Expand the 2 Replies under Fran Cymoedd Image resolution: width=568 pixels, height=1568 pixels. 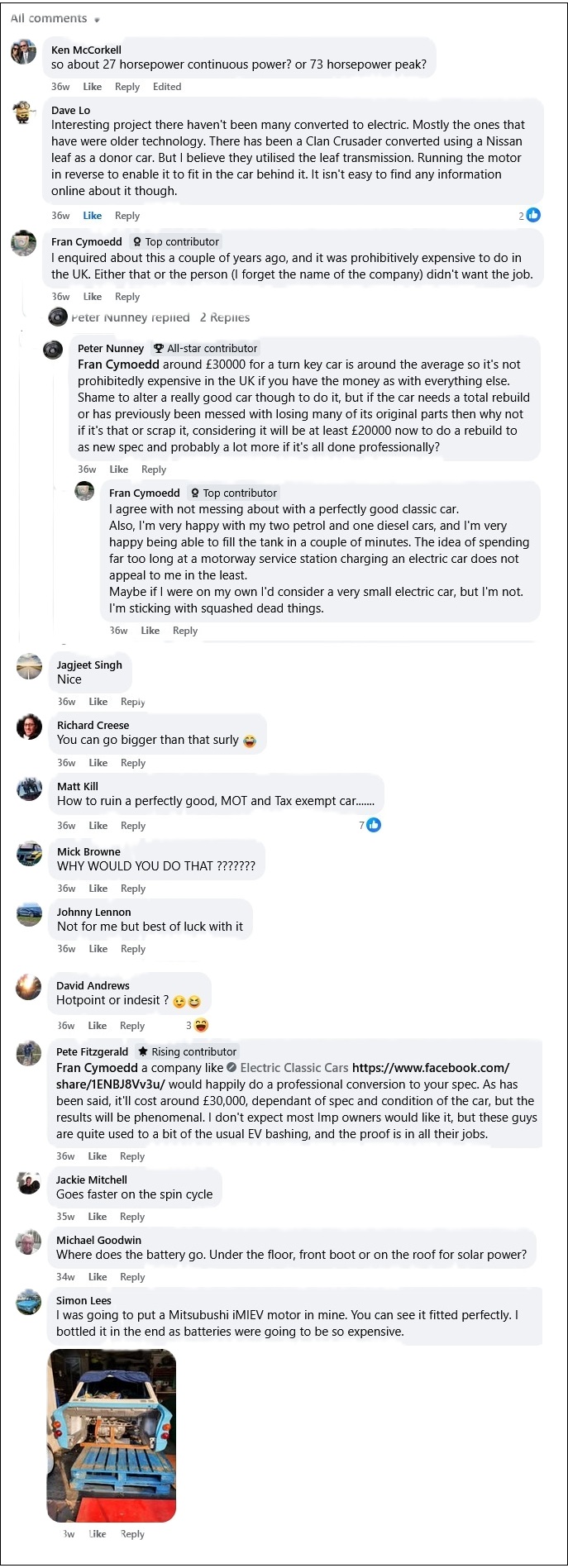pos(226,317)
